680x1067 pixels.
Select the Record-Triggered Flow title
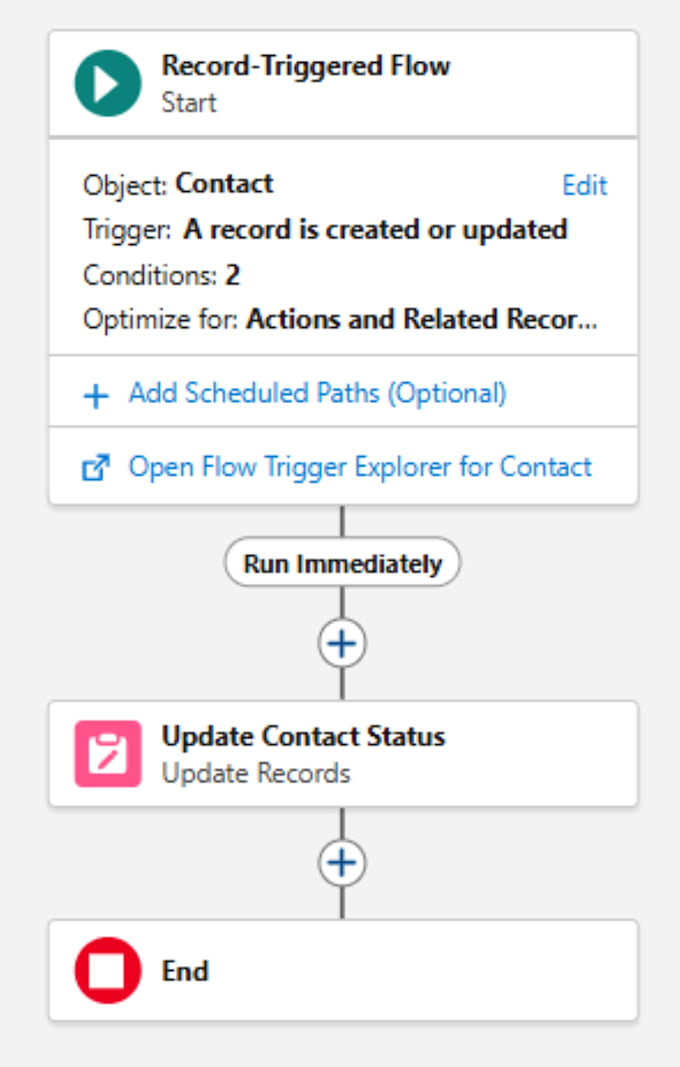306,66
